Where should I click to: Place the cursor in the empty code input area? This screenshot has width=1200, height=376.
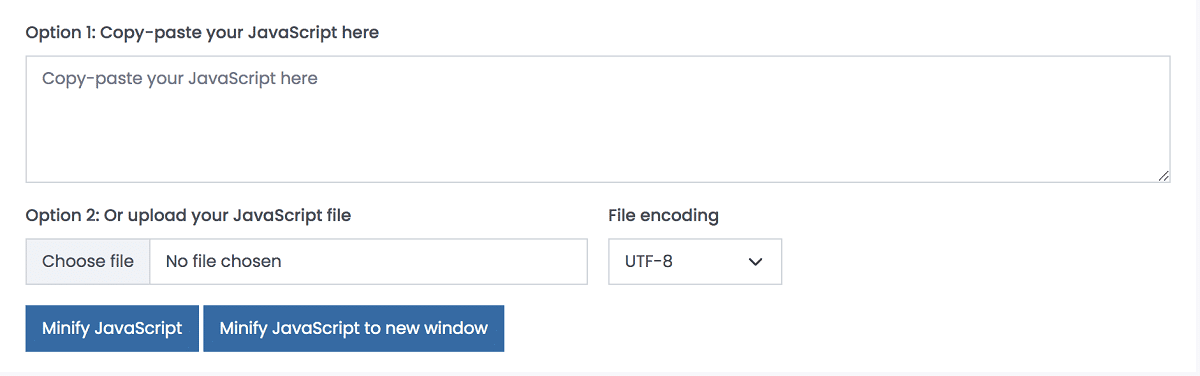pos(598,119)
